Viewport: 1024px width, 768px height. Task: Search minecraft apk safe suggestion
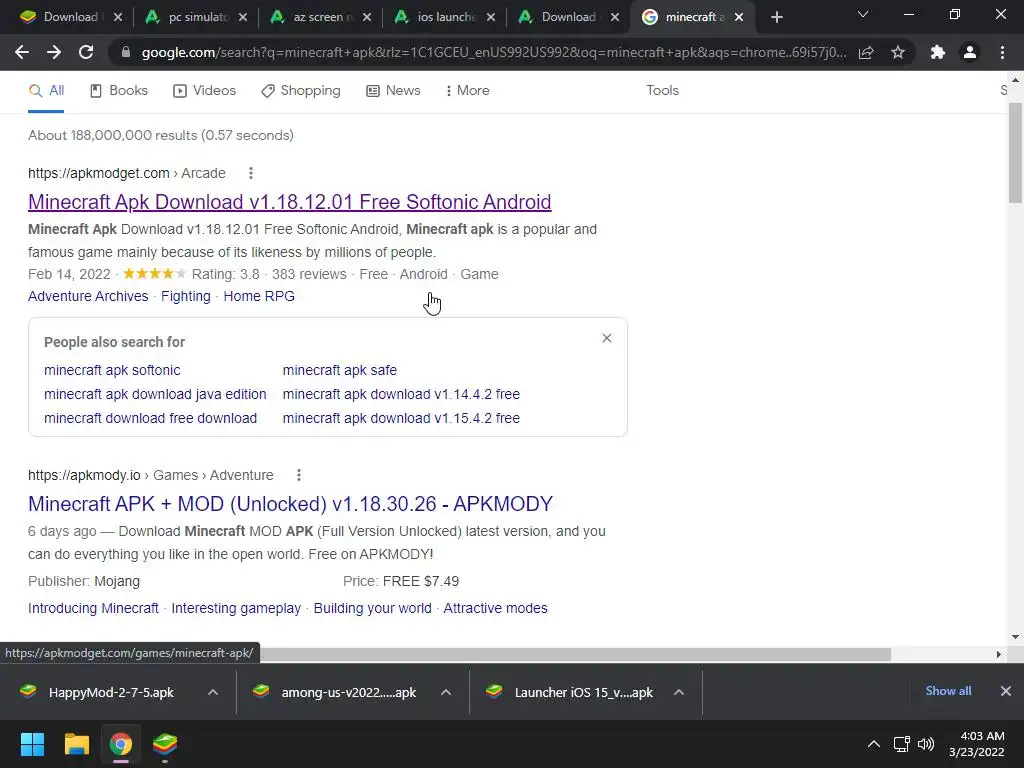pyautogui.click(x=340, y=370)
